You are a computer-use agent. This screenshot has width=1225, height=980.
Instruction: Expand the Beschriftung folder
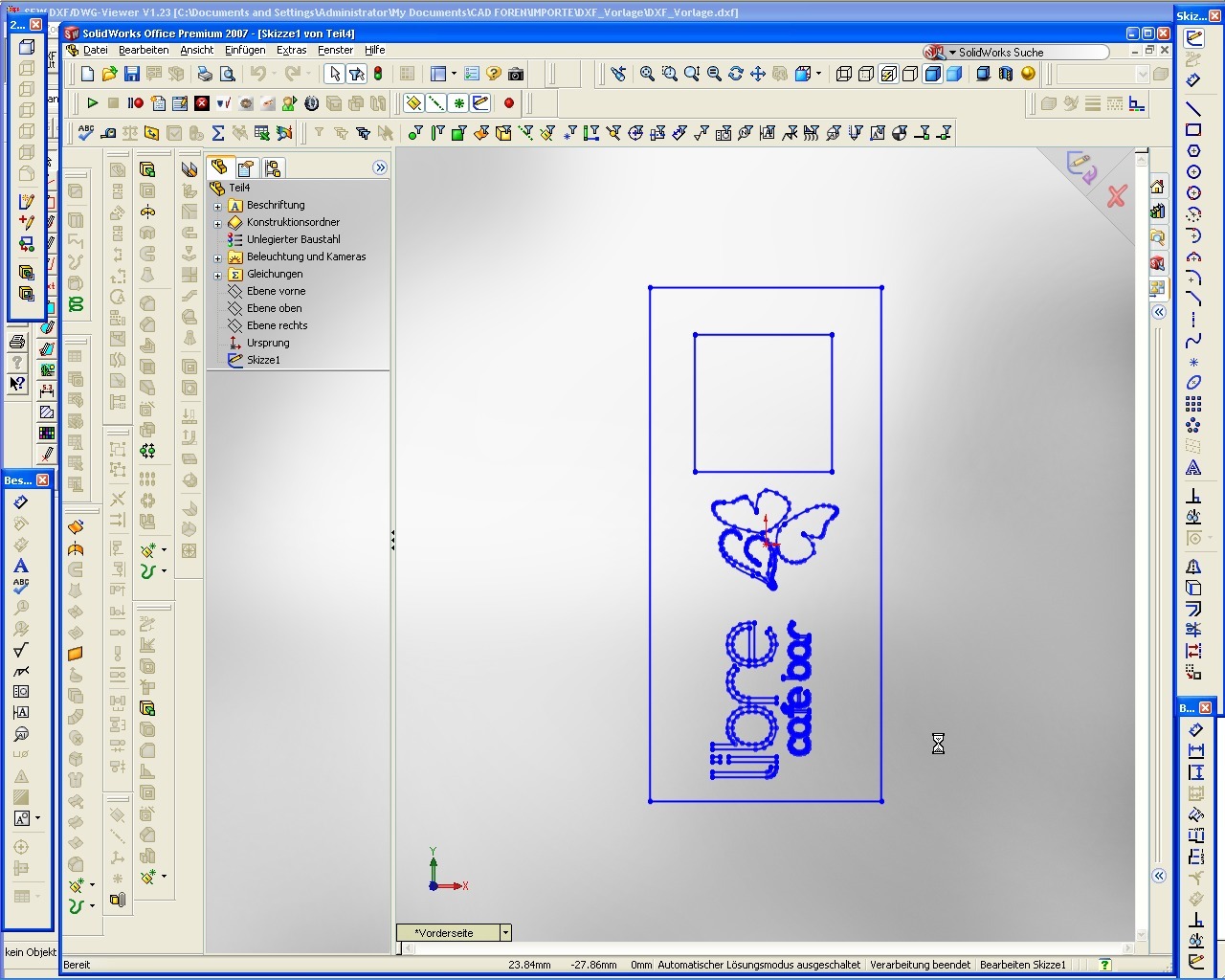tap(219, 205)
